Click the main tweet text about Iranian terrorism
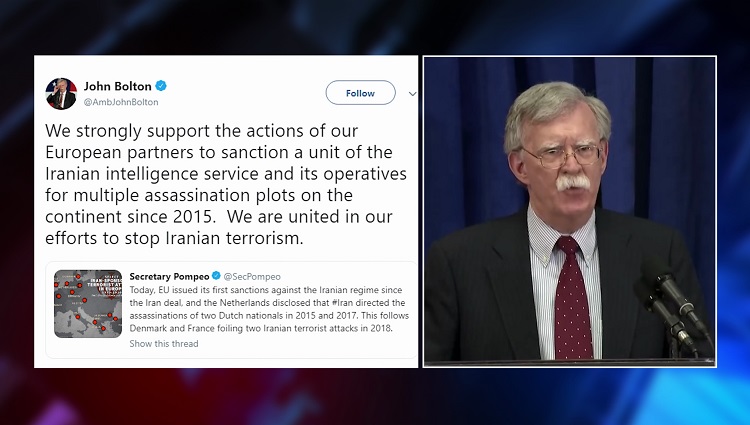The height and width of the screenshot is (425, 750). (226, 184)
